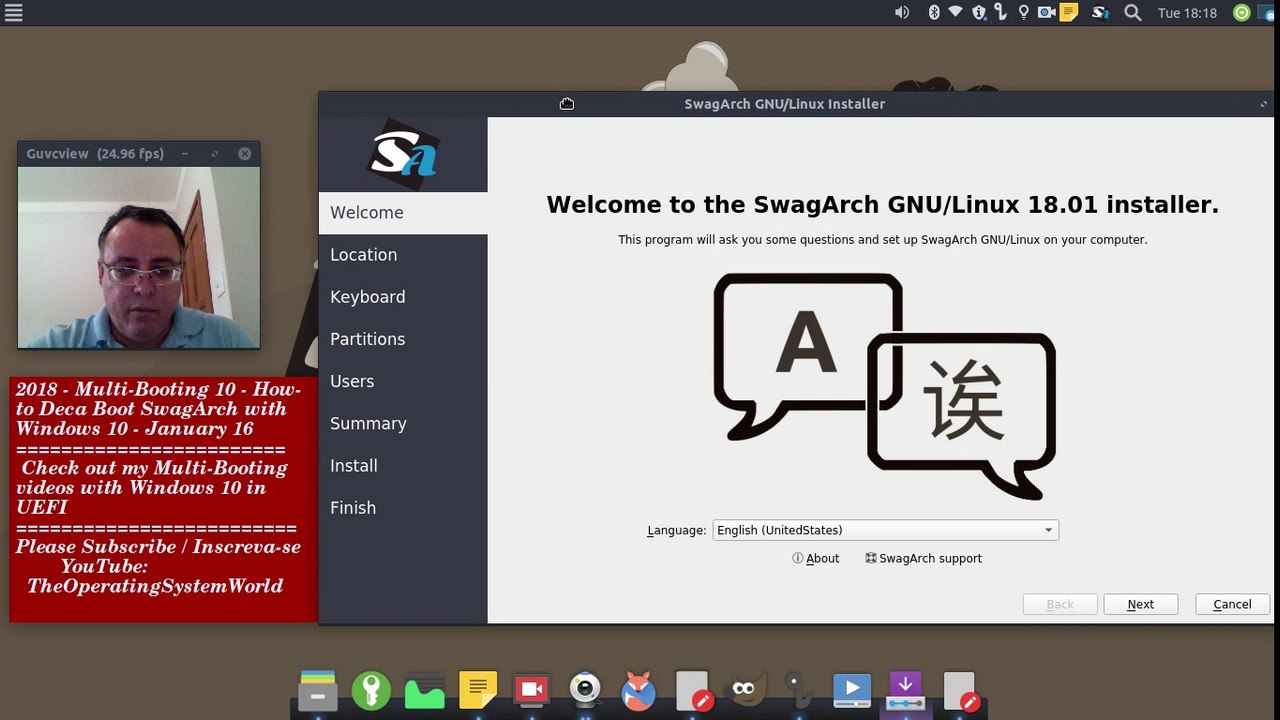Image resolution: width=1280 pixels, height=720 pixels.
Task: Open the SwagArch support link
Action: pyautogui.click(x=923, y=558)
